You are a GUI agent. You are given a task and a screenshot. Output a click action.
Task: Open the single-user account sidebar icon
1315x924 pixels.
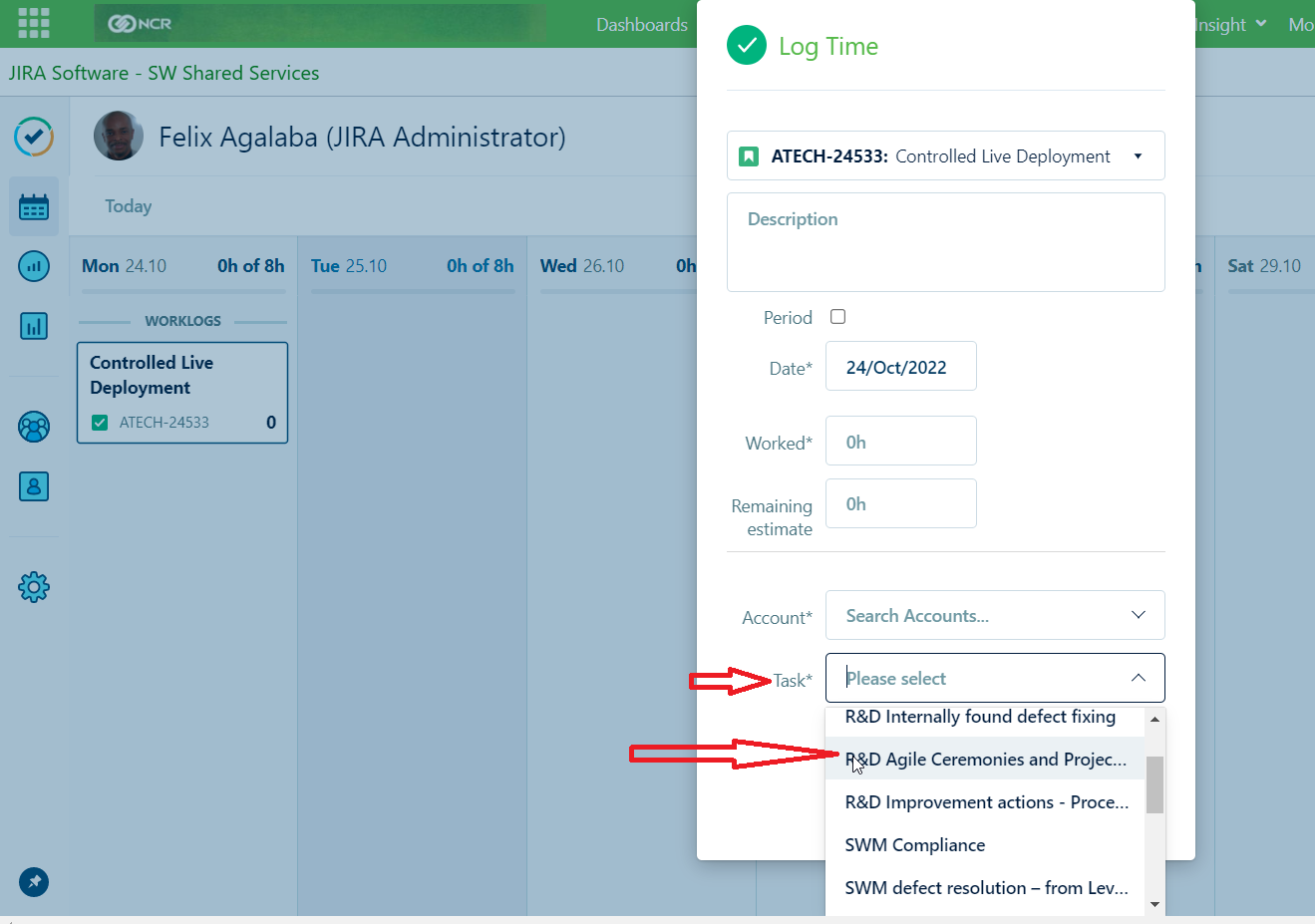pyautogui.click(x=34, y=486)
